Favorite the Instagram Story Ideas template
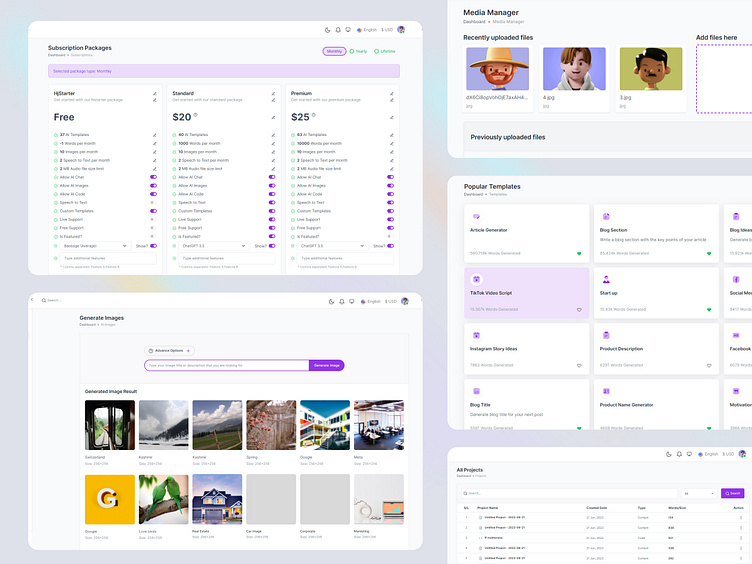This screenshot has width=752, height=564. click(579, 366)
